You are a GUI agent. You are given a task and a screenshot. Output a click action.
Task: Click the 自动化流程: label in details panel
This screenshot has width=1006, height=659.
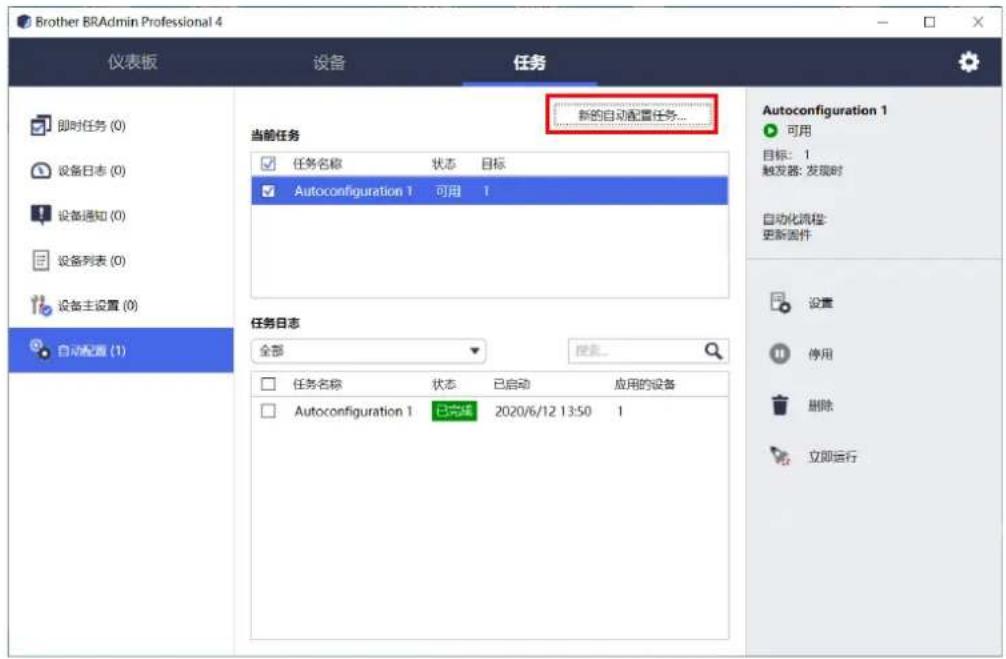[794, 219]
